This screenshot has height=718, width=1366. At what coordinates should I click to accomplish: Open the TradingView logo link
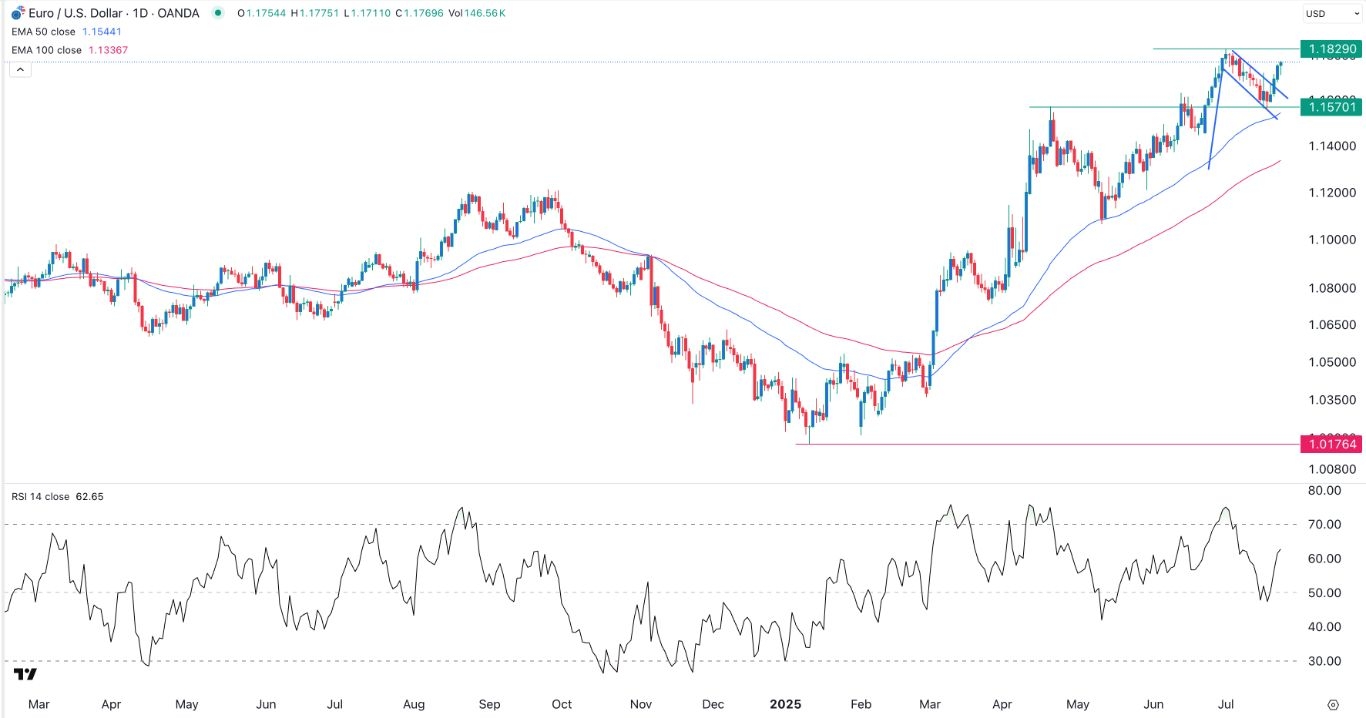(26, 675)
